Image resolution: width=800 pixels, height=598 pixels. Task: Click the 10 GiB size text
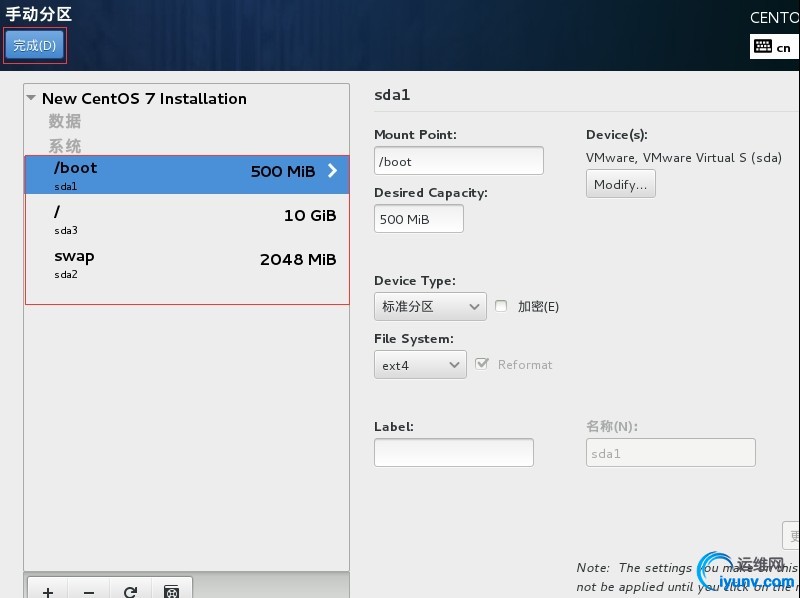[310, 216]
